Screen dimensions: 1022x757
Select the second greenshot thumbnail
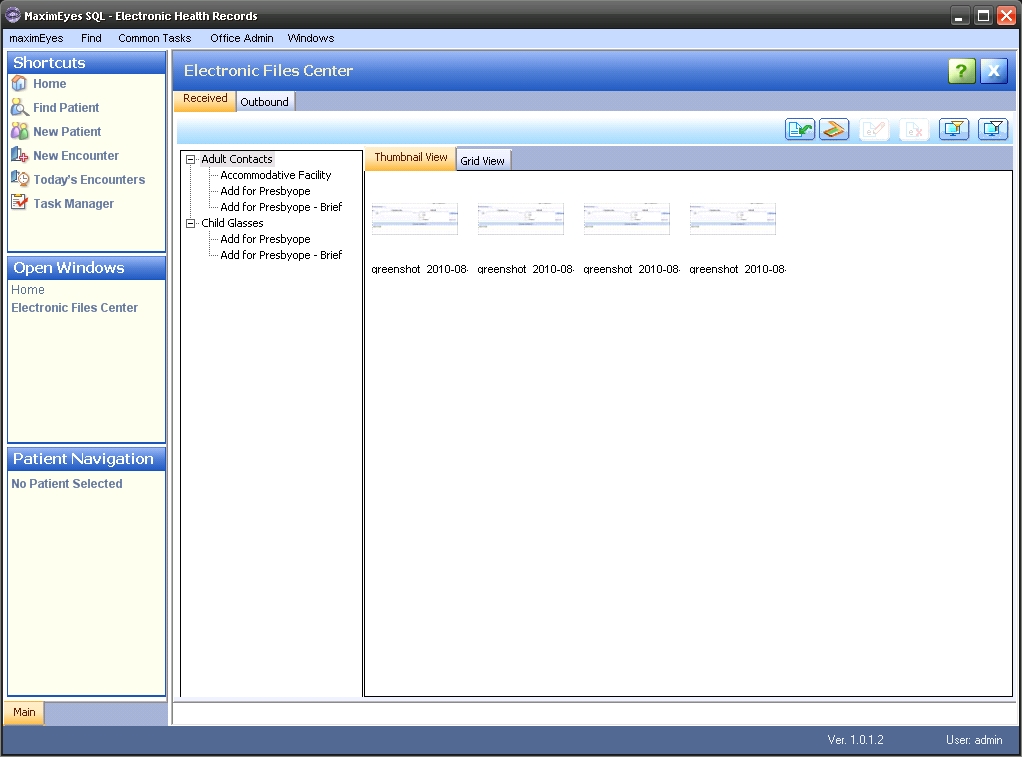tap(521, 219)
